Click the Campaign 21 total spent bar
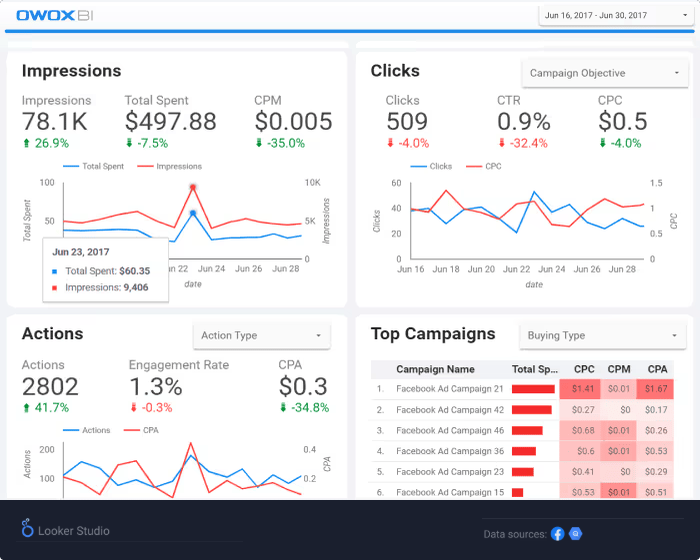Image resolution: width=700 pixels, height=560 pixels. click(533, 389)
